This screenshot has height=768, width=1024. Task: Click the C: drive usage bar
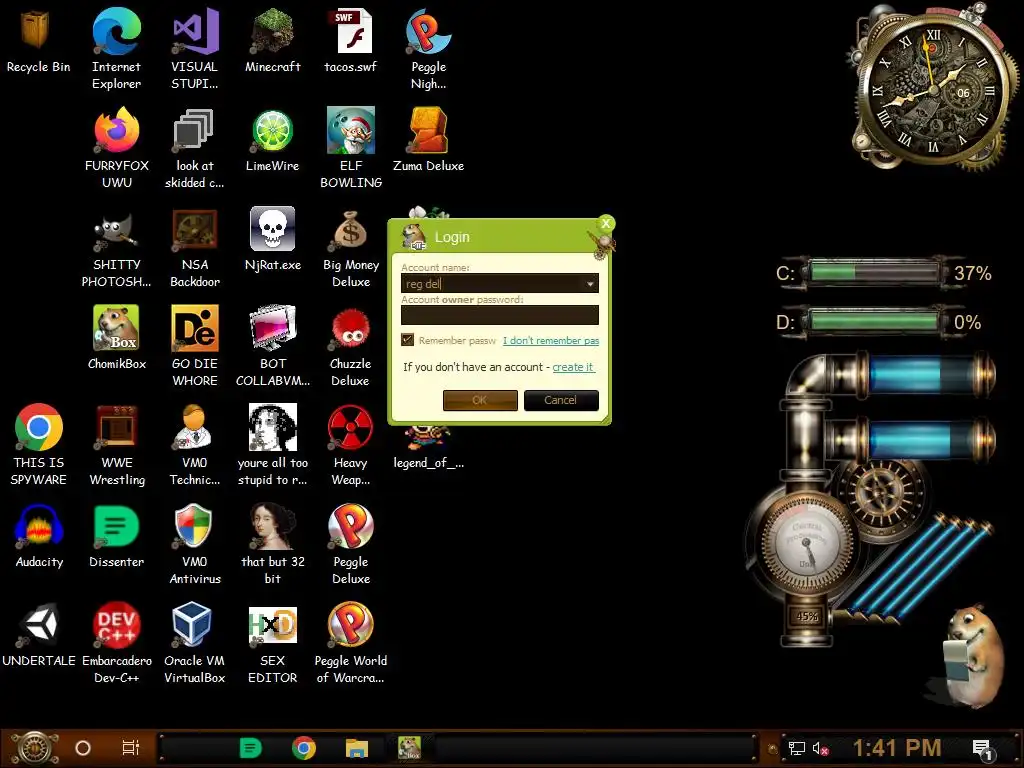(x=874, y=272)
